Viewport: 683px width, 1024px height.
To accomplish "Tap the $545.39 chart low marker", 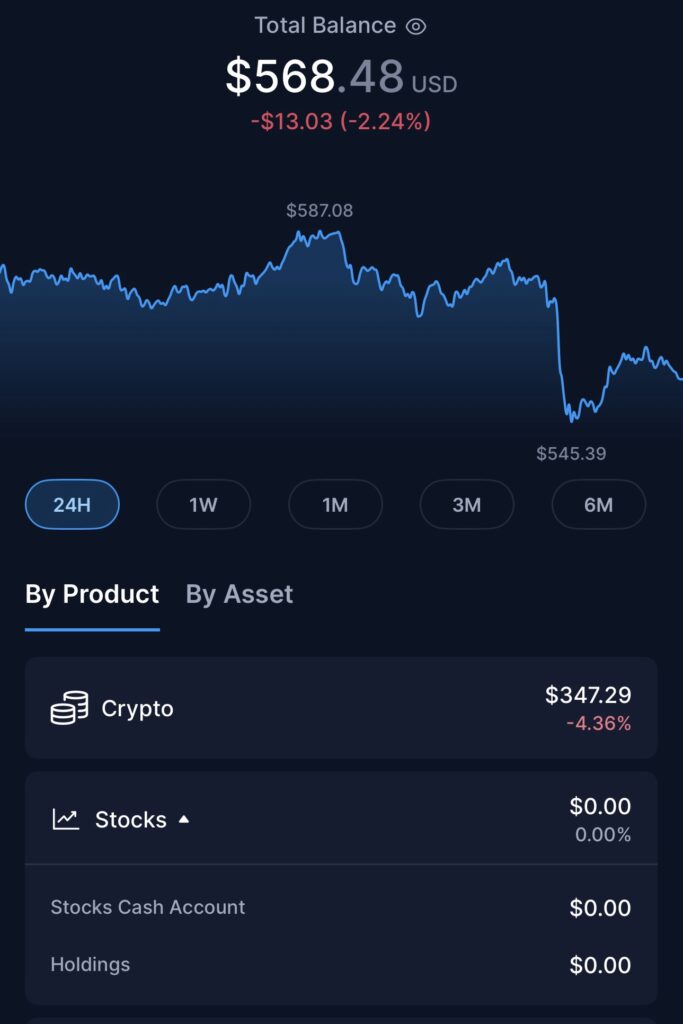I will pyautogui.click(x=571, y=454).
